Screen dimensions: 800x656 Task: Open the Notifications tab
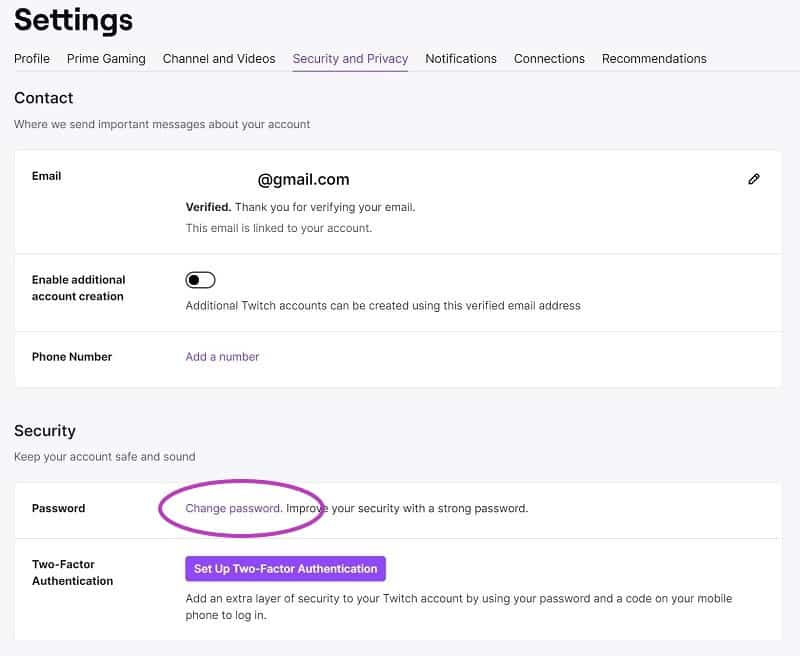tap(461, 59)
